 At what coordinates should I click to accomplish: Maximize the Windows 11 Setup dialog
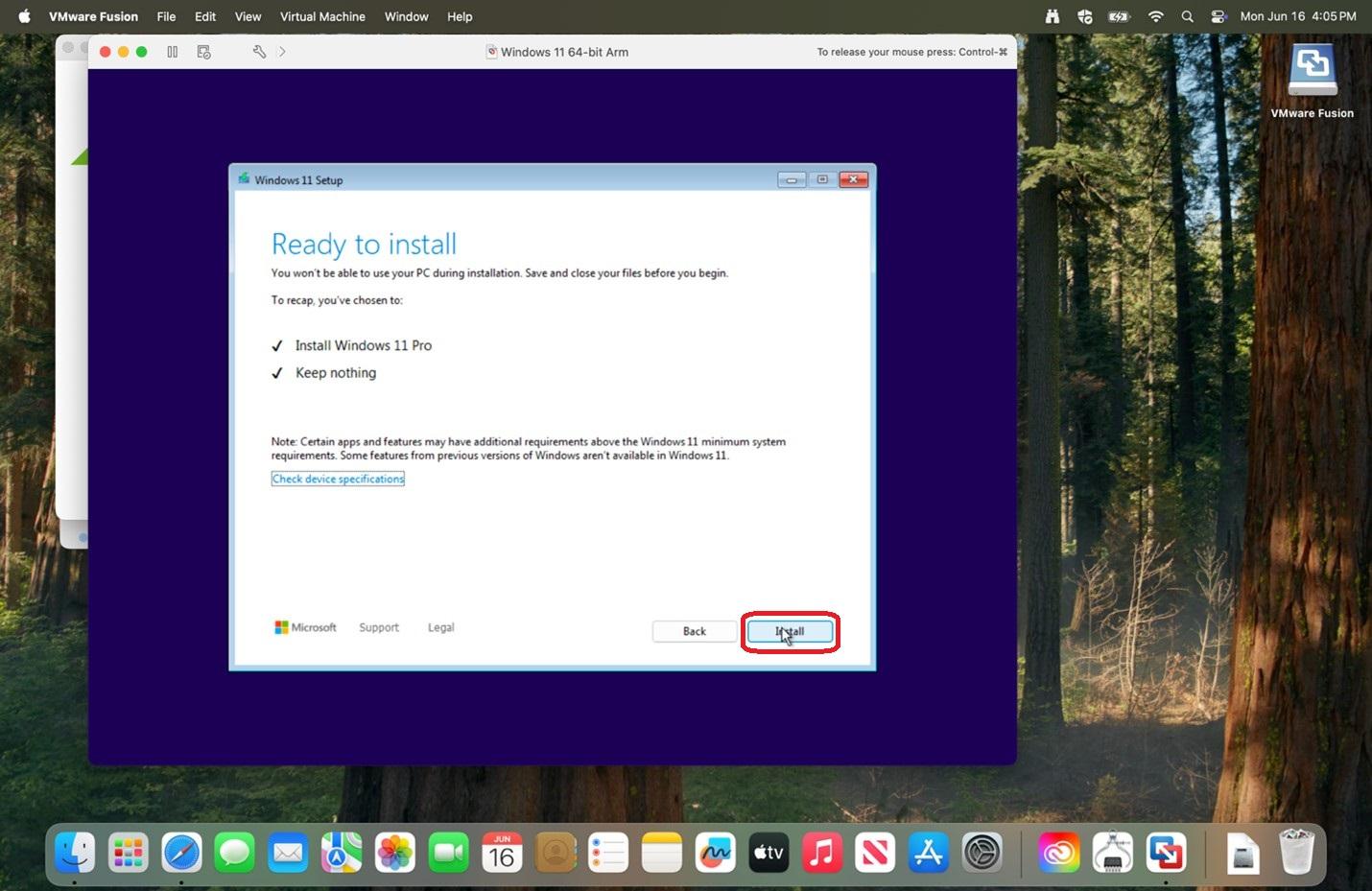[x=822, y=179]
